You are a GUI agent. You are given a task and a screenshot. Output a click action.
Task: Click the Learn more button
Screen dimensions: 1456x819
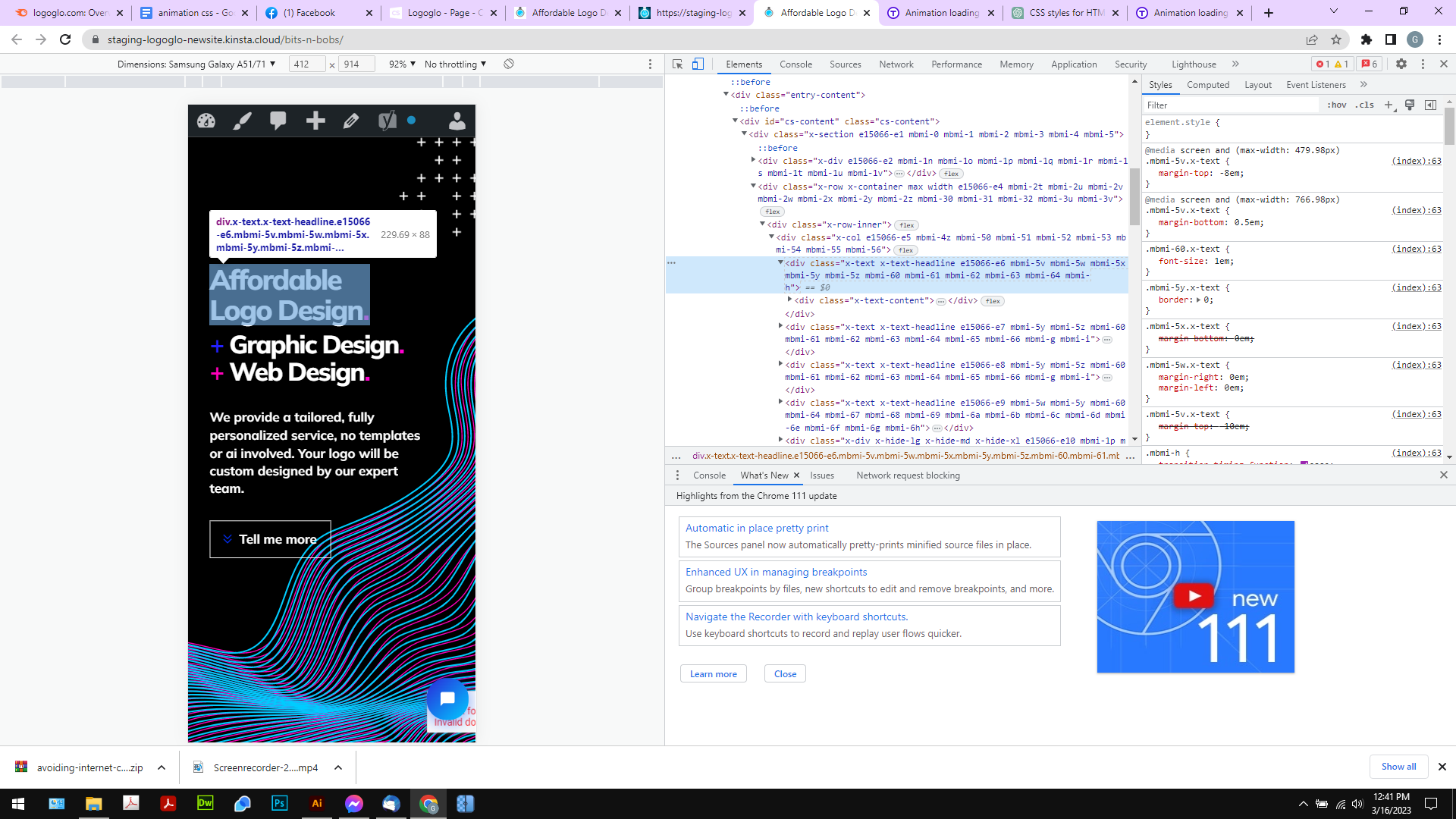pos(713,674)
